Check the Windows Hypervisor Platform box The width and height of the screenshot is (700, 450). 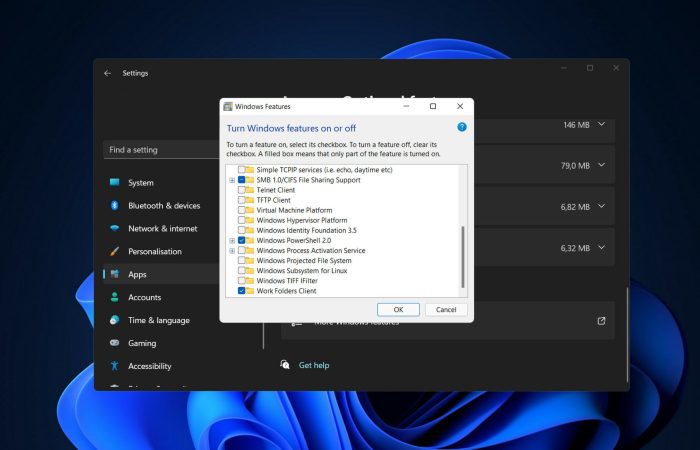coord(241,220)
